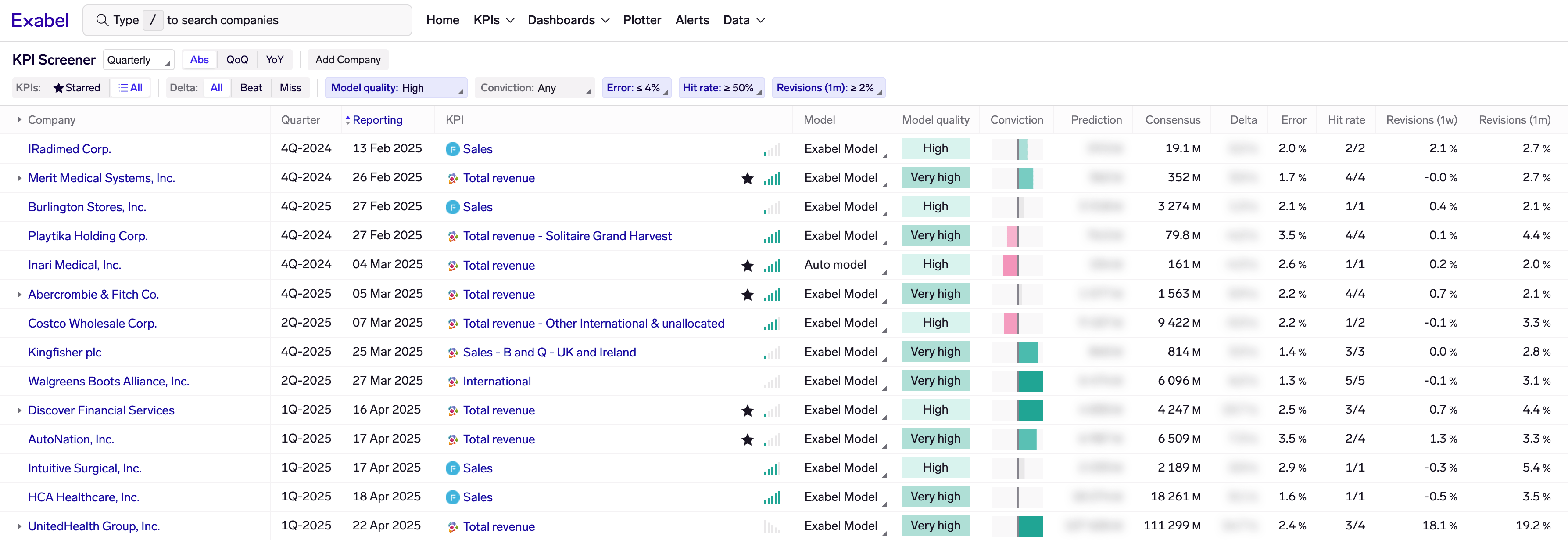Click signal bars icon in Costco row
This screenshot has width=1568, height=540.
coord(772,324)
